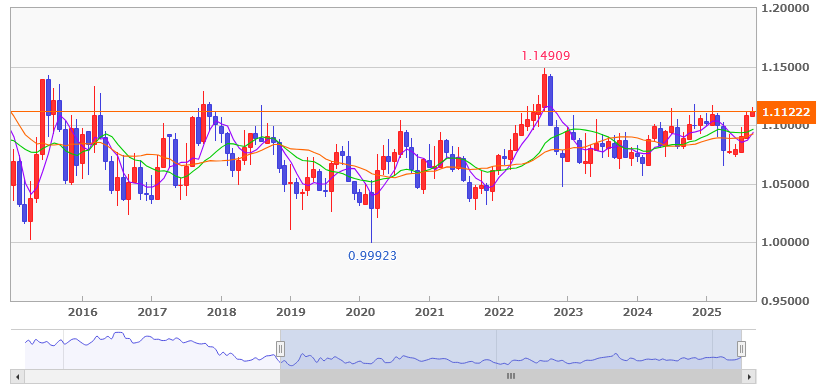Screen dimensions: 820x392
Task: Click the left range handle of the navigator
Action: click(x=280, y=349)
